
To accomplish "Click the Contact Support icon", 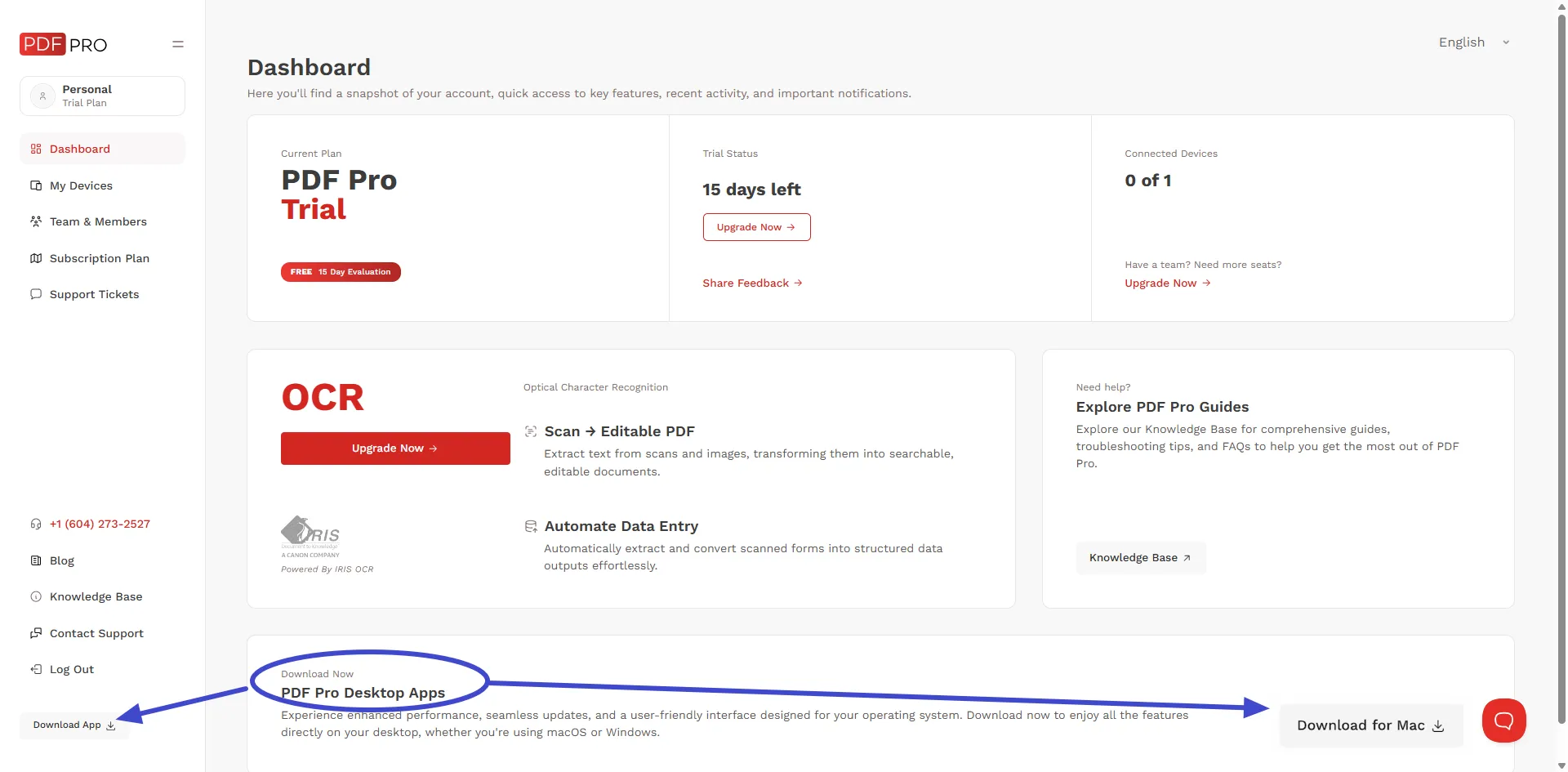I will point(36,633).
